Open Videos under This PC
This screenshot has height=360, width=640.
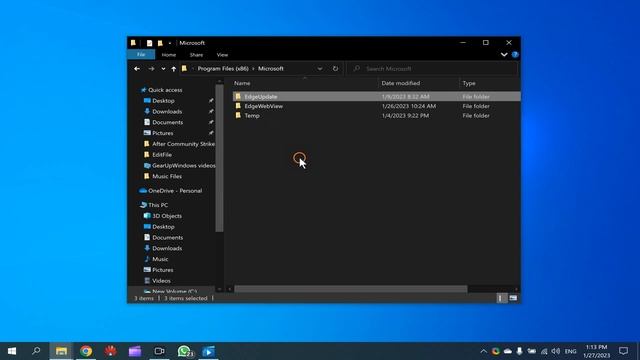161,281
